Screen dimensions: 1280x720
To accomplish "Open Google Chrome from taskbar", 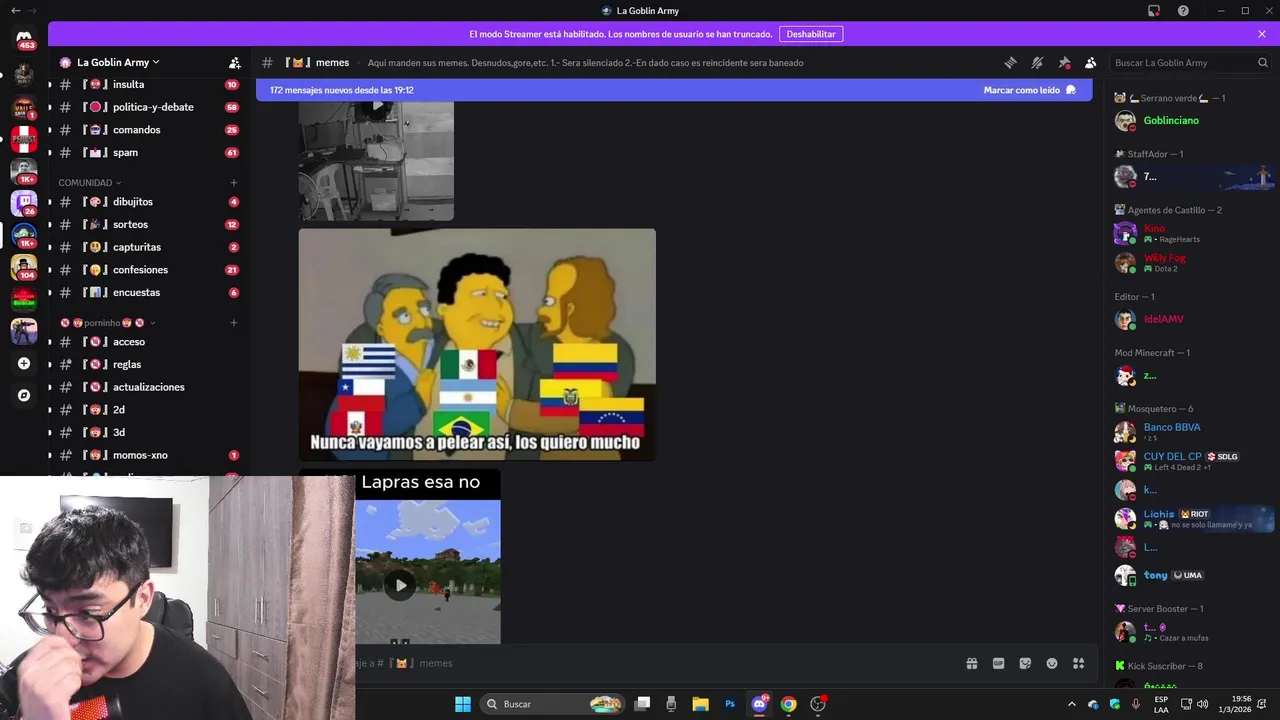I will click(788, 704).
